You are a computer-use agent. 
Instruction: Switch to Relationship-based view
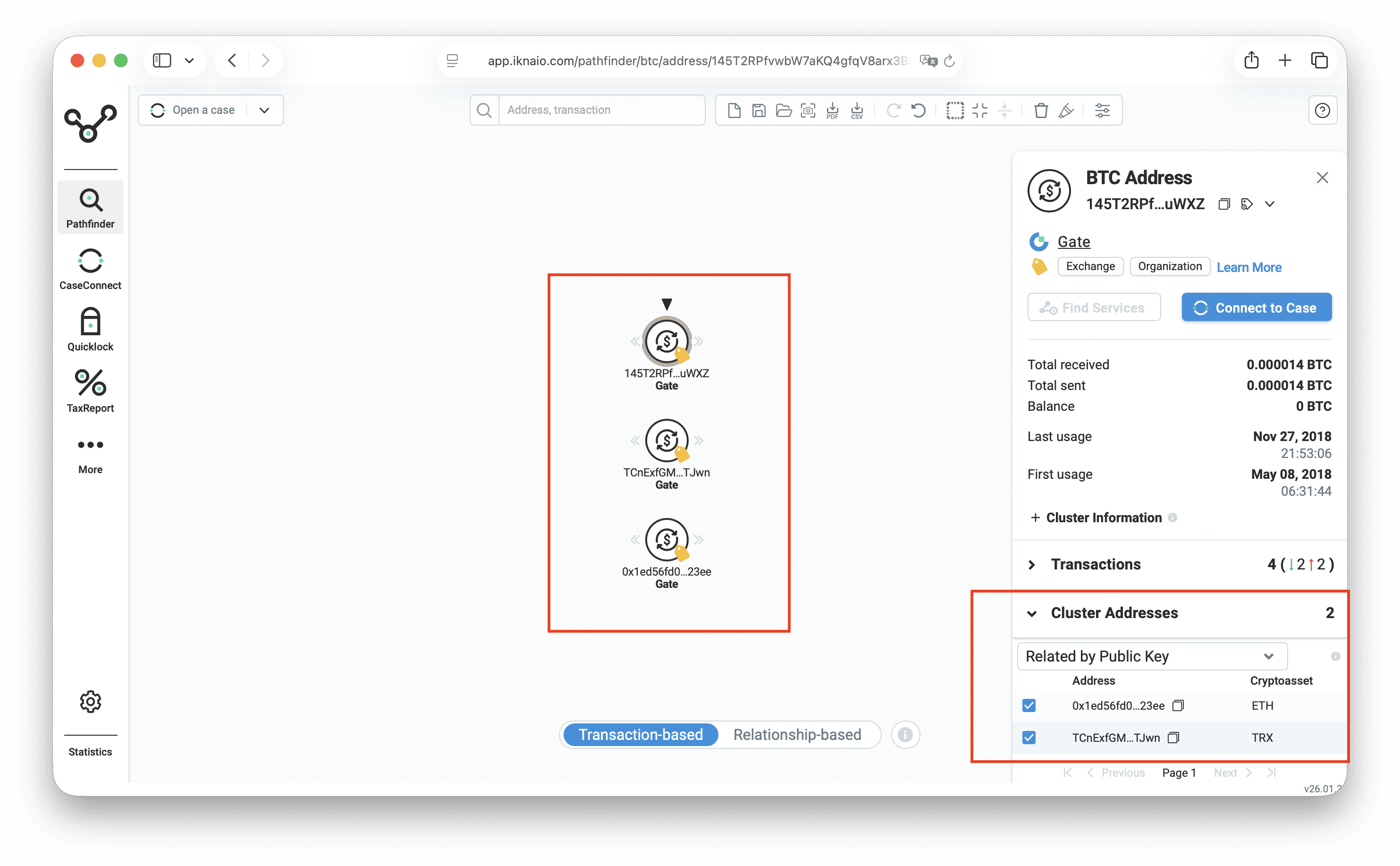click(x=797, y=734)
